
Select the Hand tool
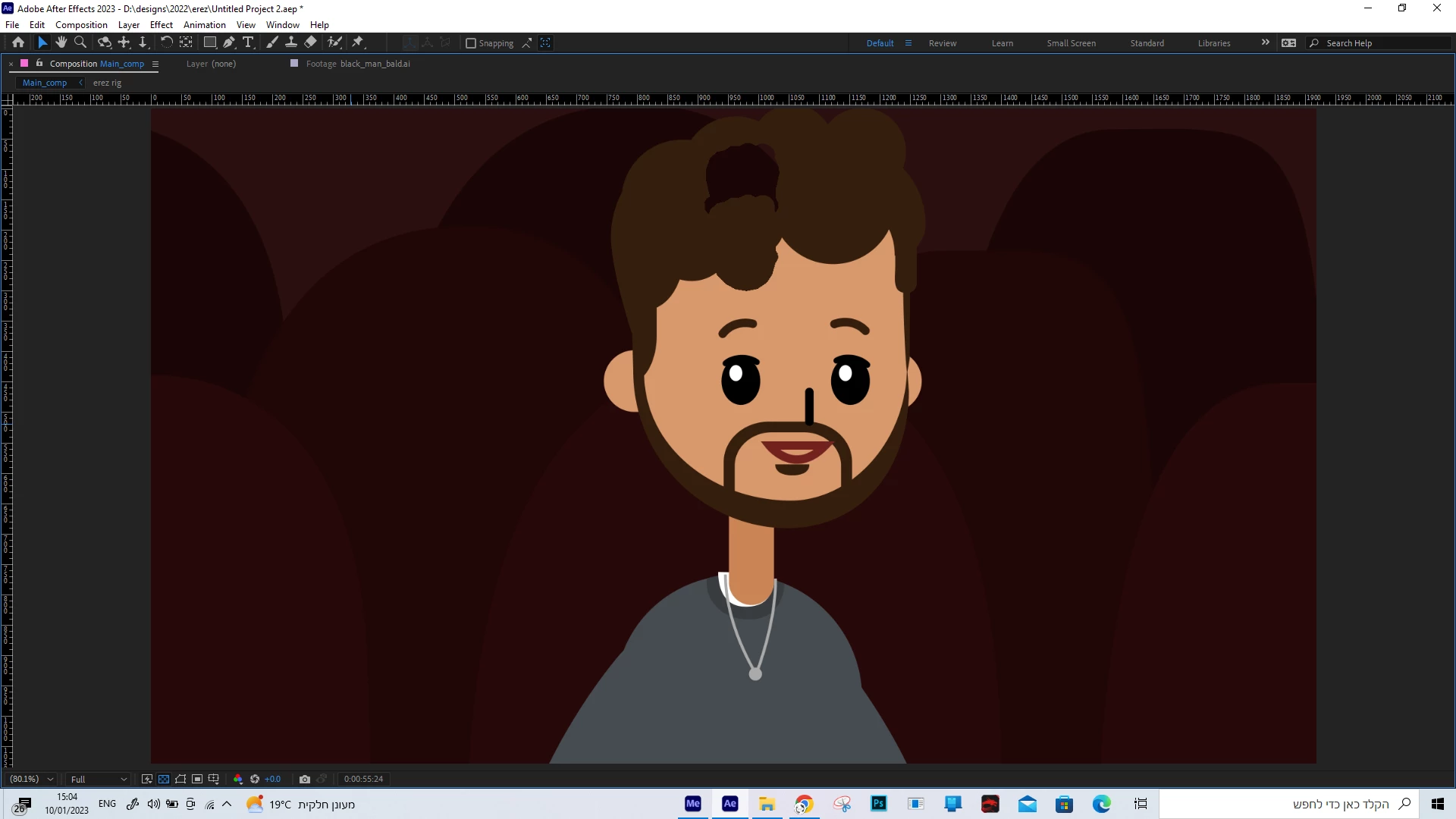(61, 42)
